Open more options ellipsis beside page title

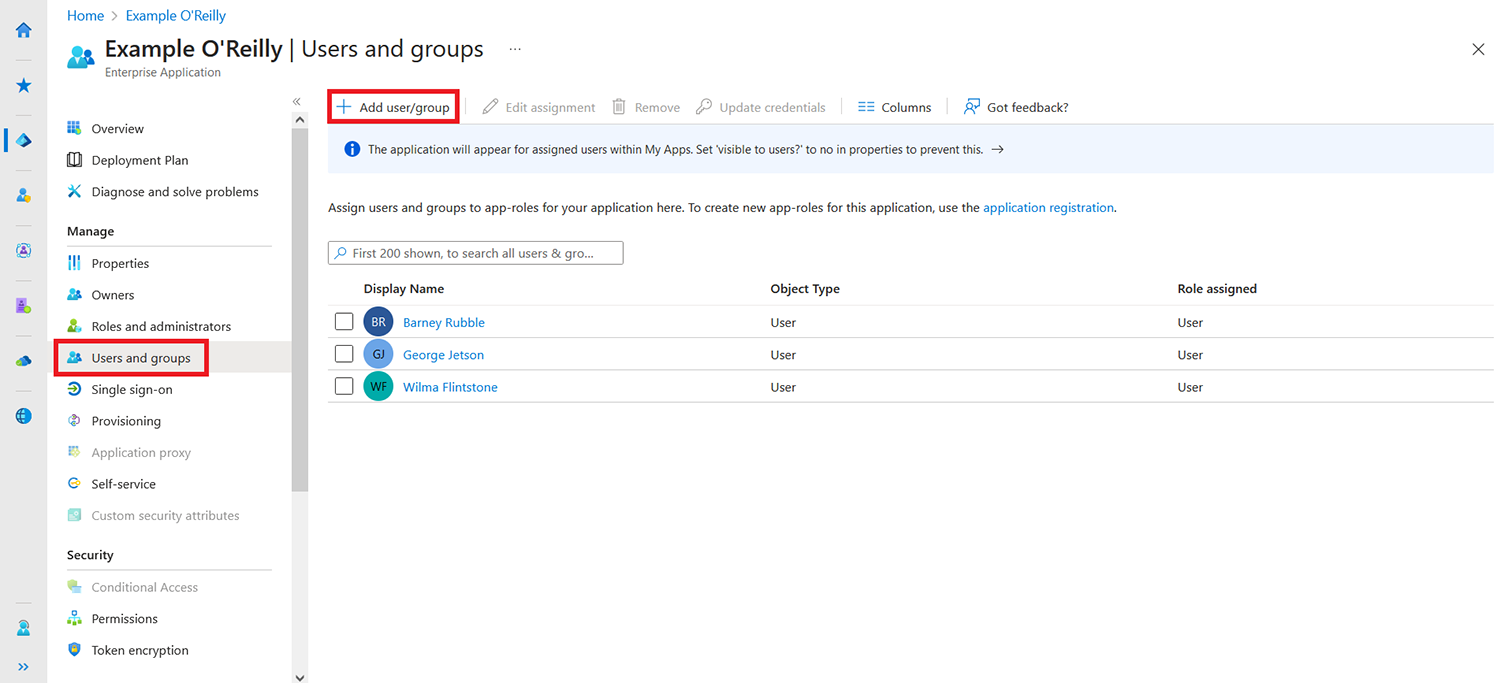(515, 49)
